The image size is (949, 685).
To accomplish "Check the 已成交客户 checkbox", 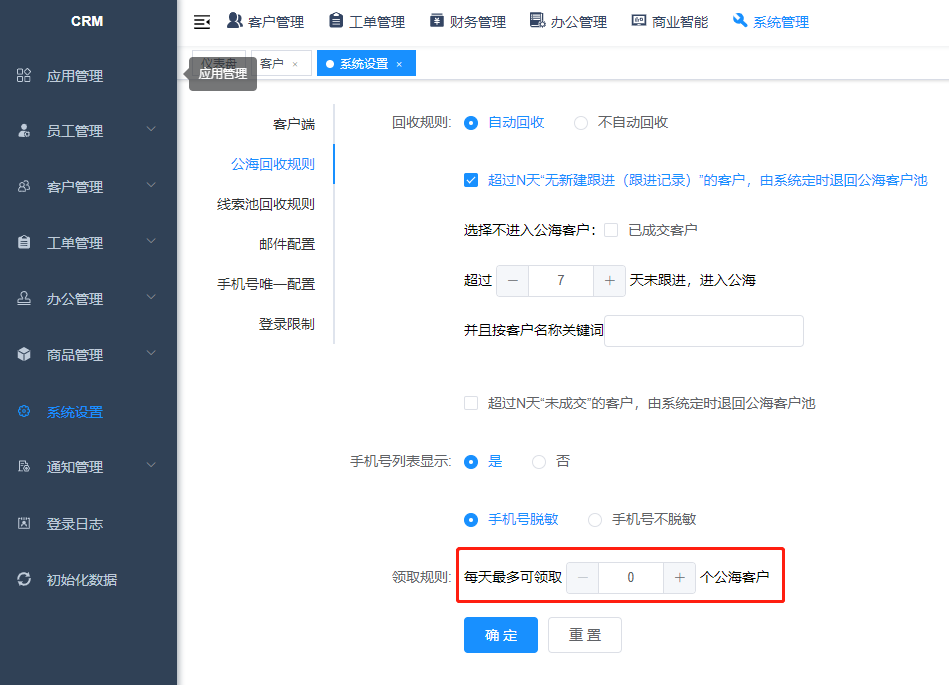I will coord(611,230).
